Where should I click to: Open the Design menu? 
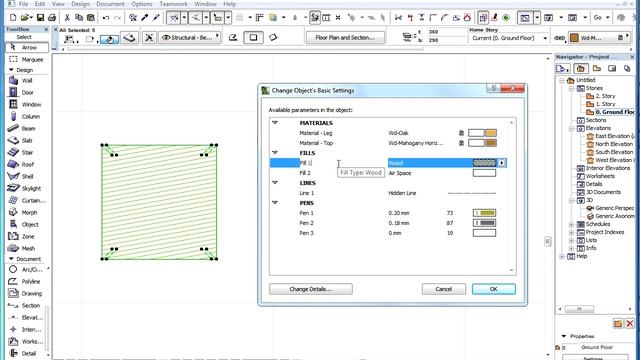click(x=80, y=4)
